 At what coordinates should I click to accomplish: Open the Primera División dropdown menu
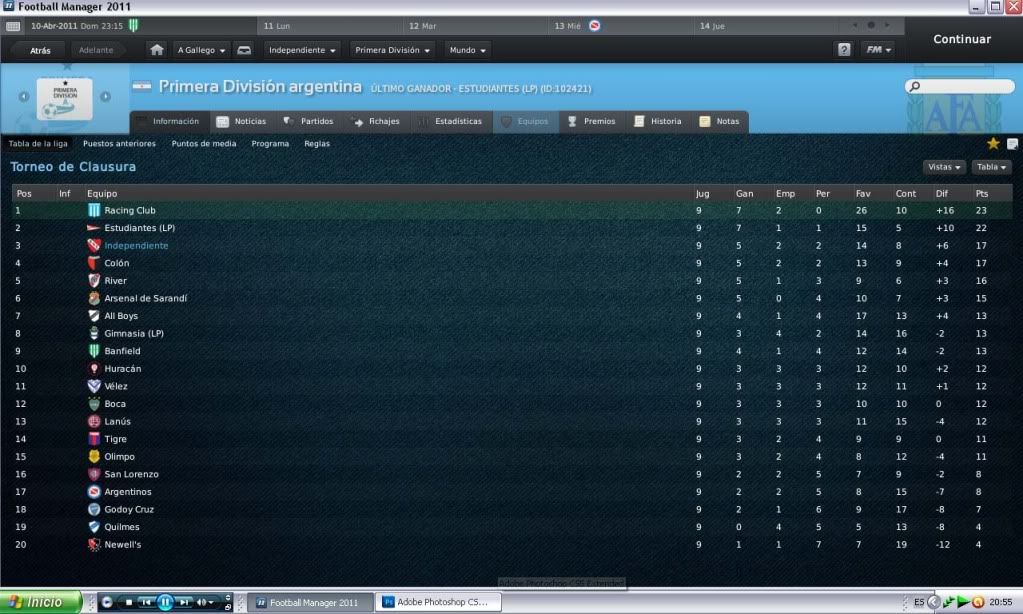pyautogui.click(x=392, y=50)
